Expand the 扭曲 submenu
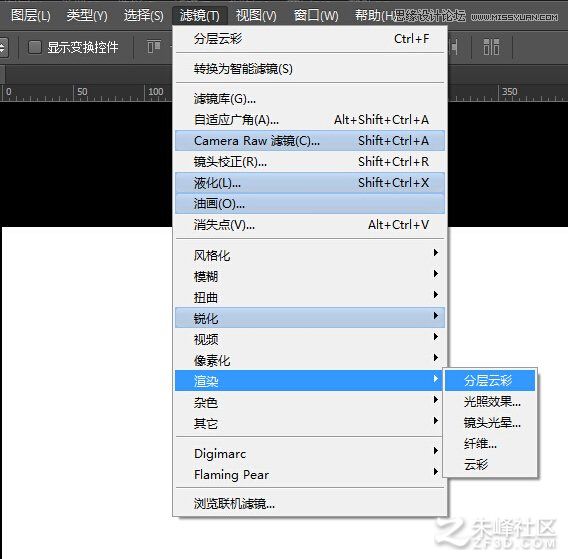The height and width of the screenshot is (559, 568). pyautogui.click(x=310, y=297)
